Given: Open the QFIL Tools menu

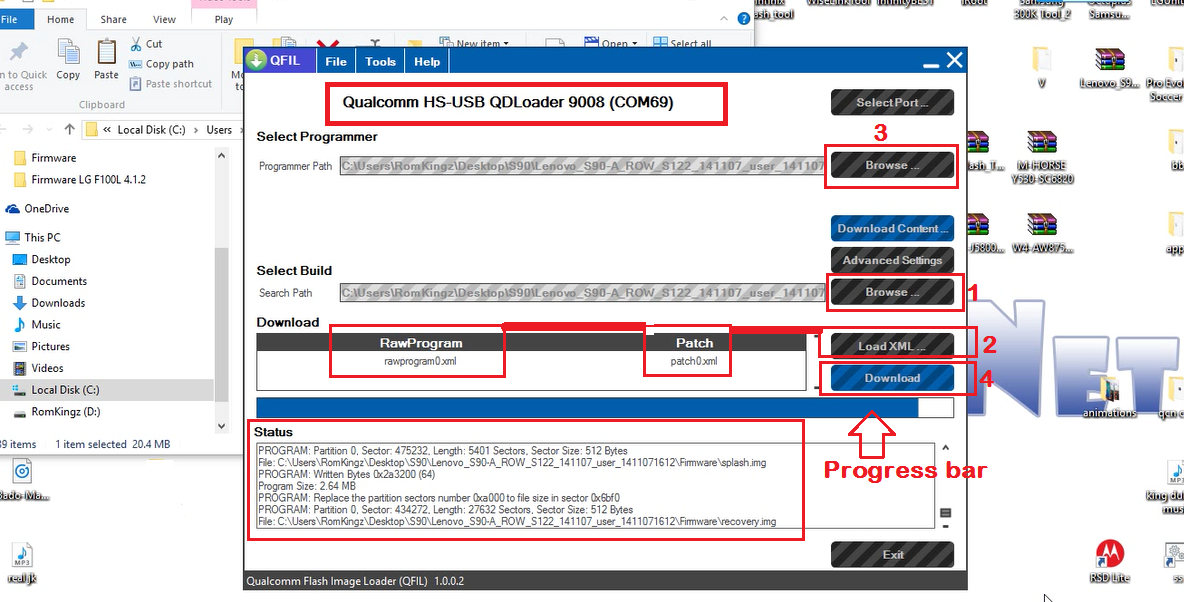Looking at the screenshot, I should (x=381, y=62).
